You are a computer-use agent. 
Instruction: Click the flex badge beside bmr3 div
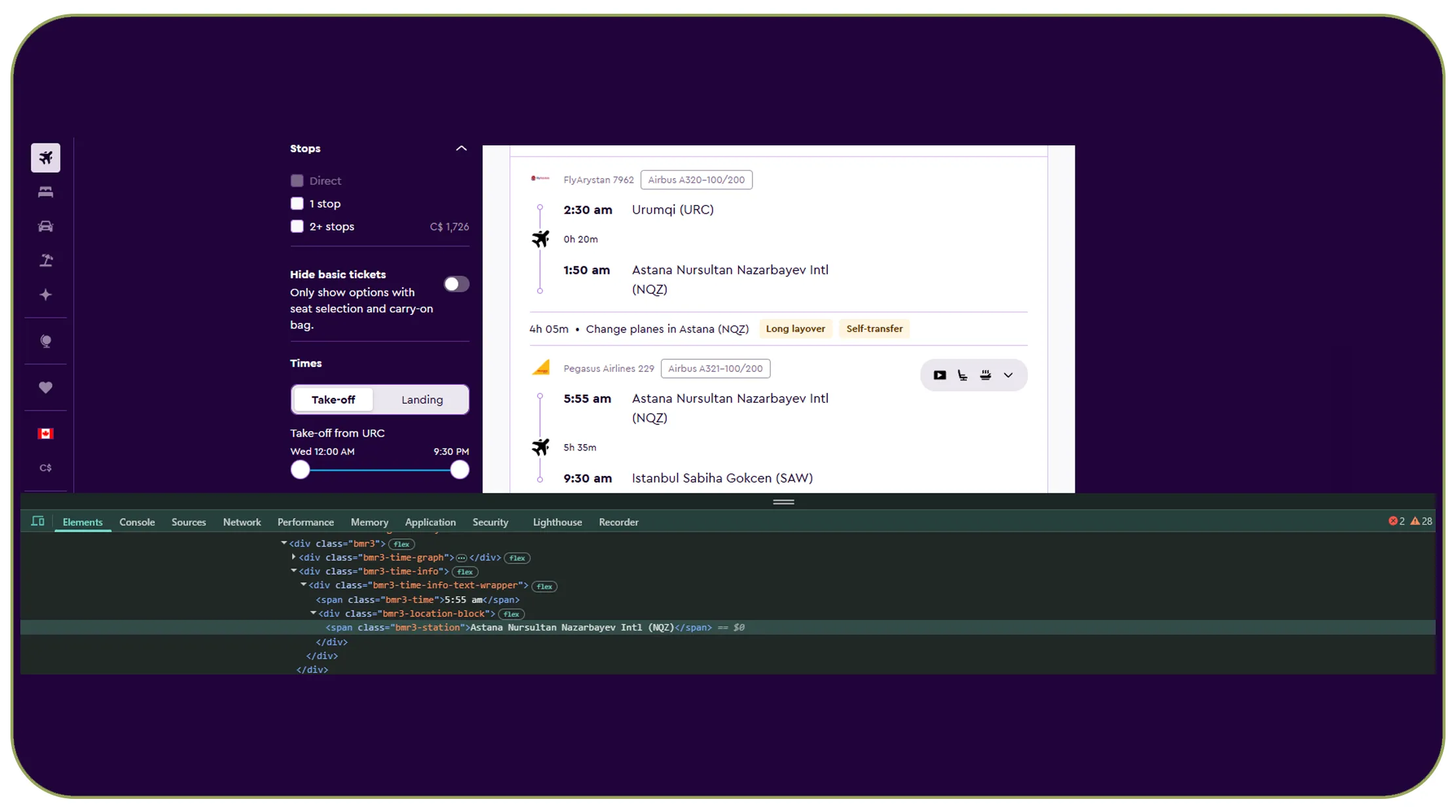401,544
